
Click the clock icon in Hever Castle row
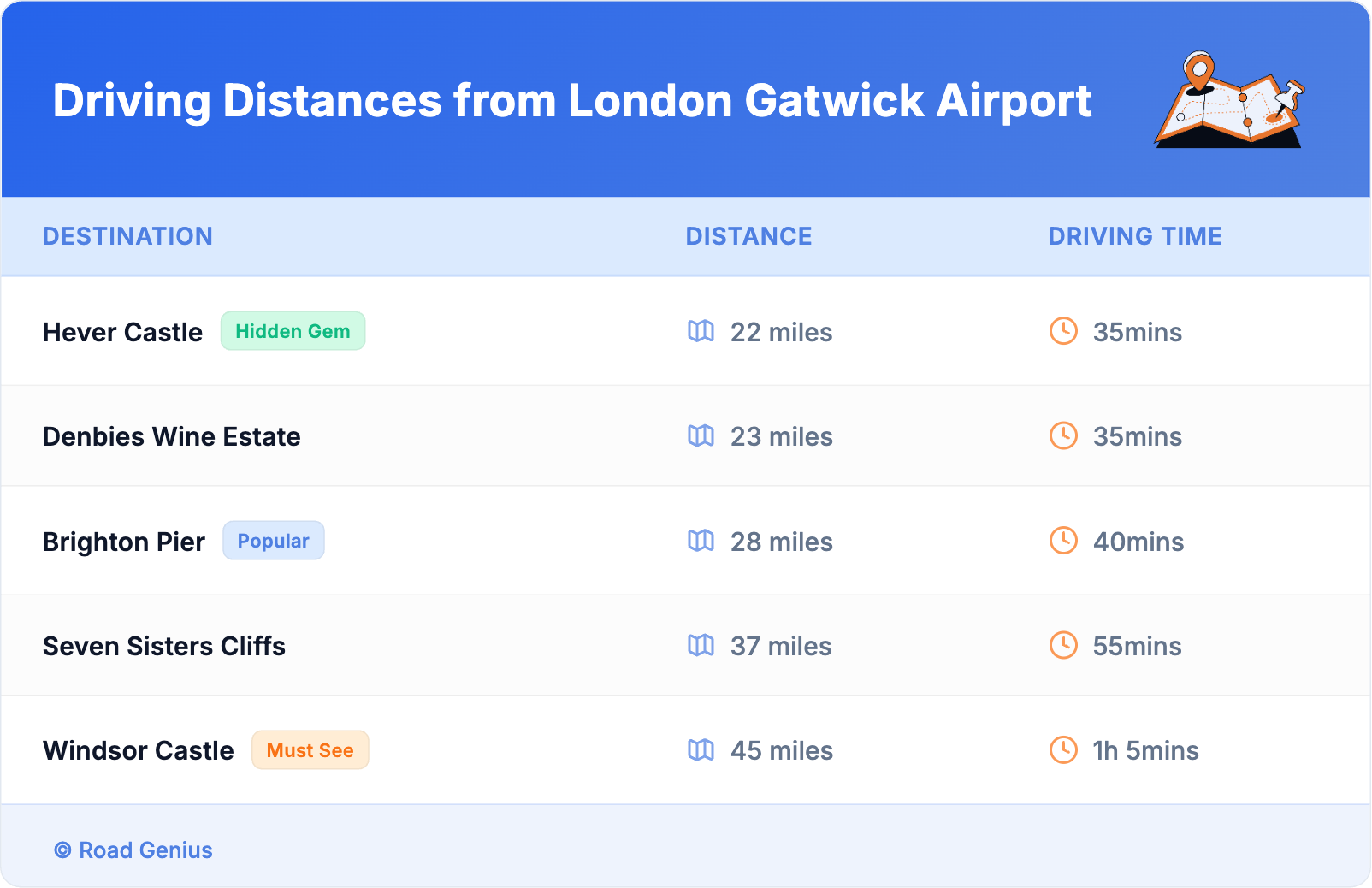pos(1063,331)
